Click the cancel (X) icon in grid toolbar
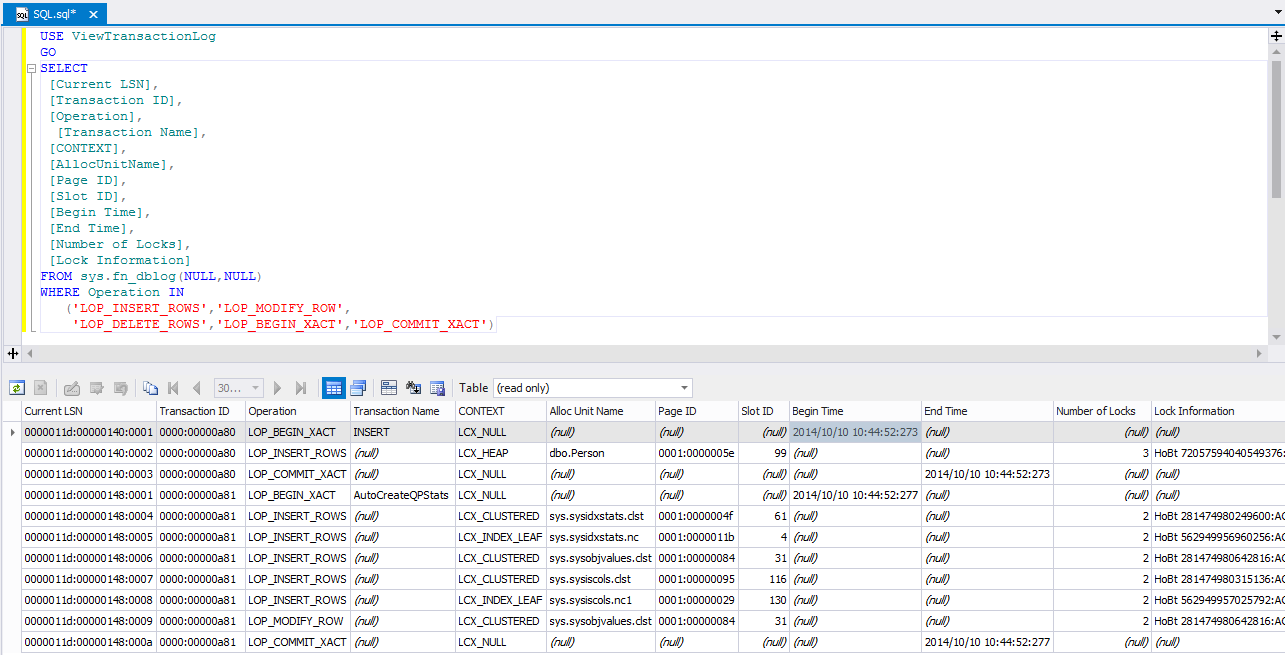The image size is (1285, 655). 41,388
